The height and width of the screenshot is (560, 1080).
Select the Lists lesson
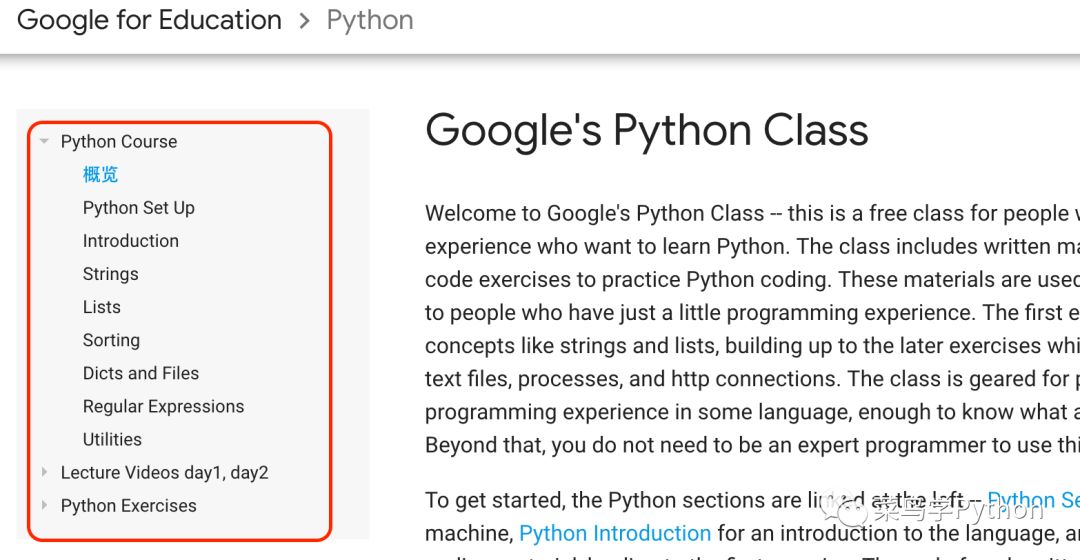[101, 307]
